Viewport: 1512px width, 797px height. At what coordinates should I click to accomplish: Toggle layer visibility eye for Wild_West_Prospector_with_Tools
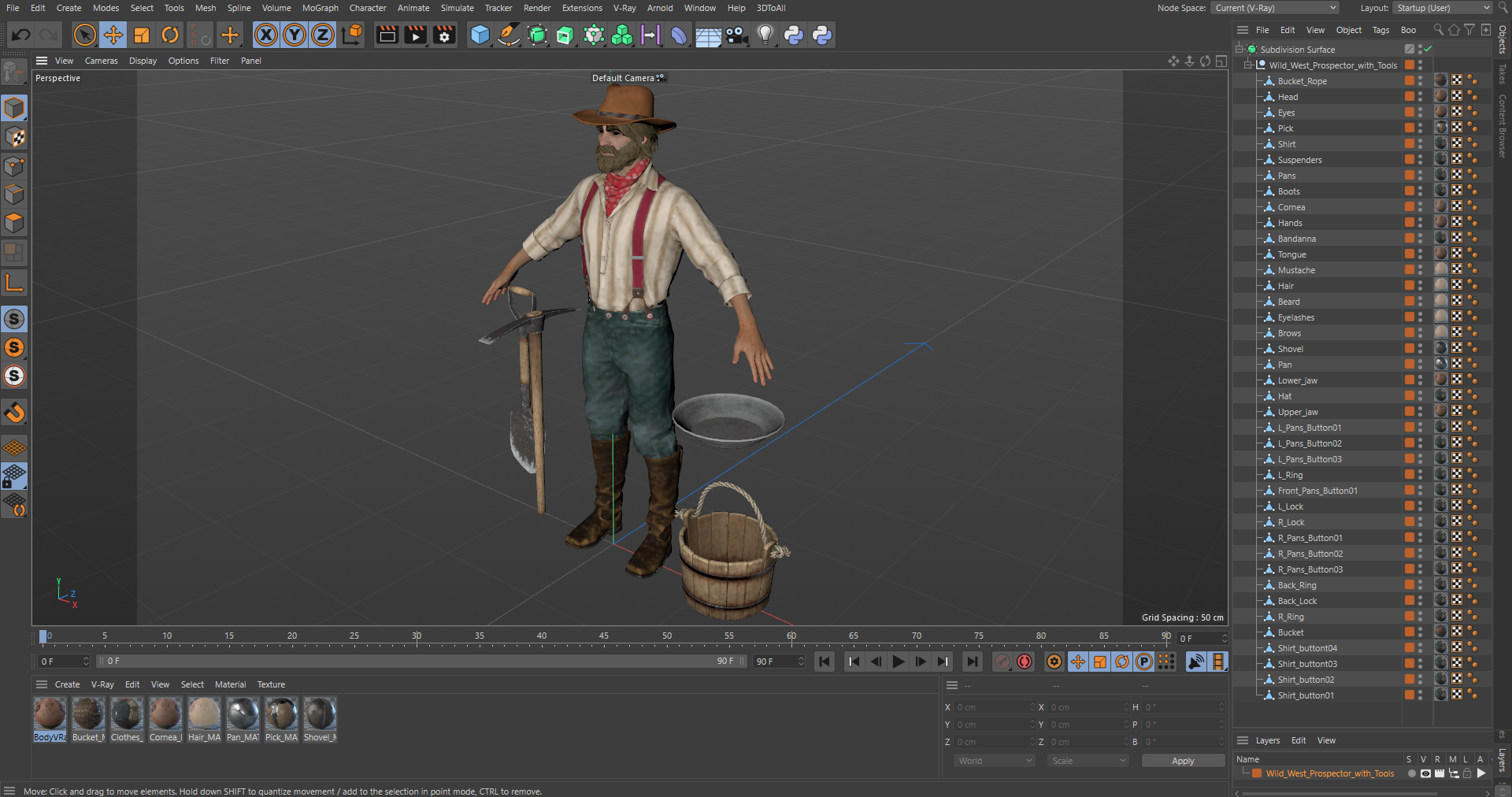[x=1425, y=773]
